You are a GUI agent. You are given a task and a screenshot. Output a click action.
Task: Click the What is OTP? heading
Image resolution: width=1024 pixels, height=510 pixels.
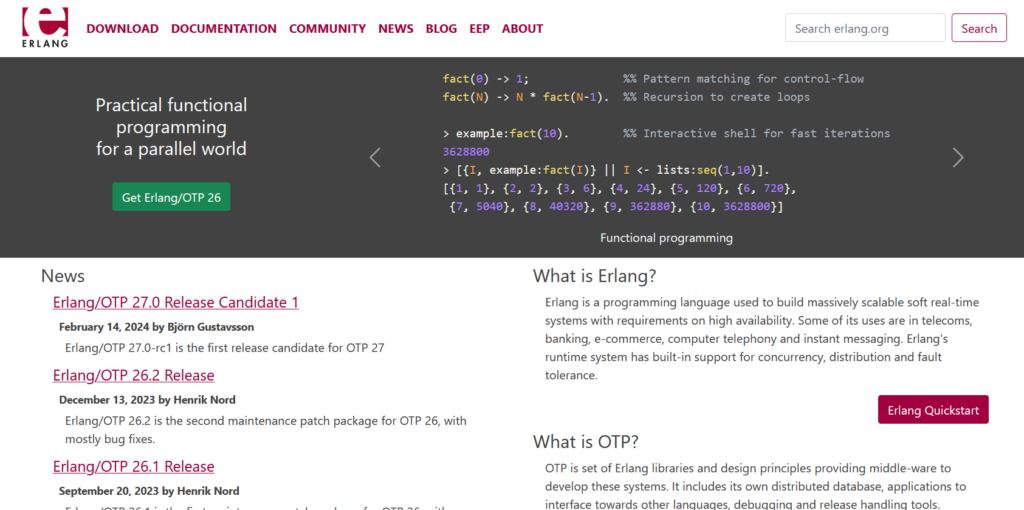coord(585,441)
